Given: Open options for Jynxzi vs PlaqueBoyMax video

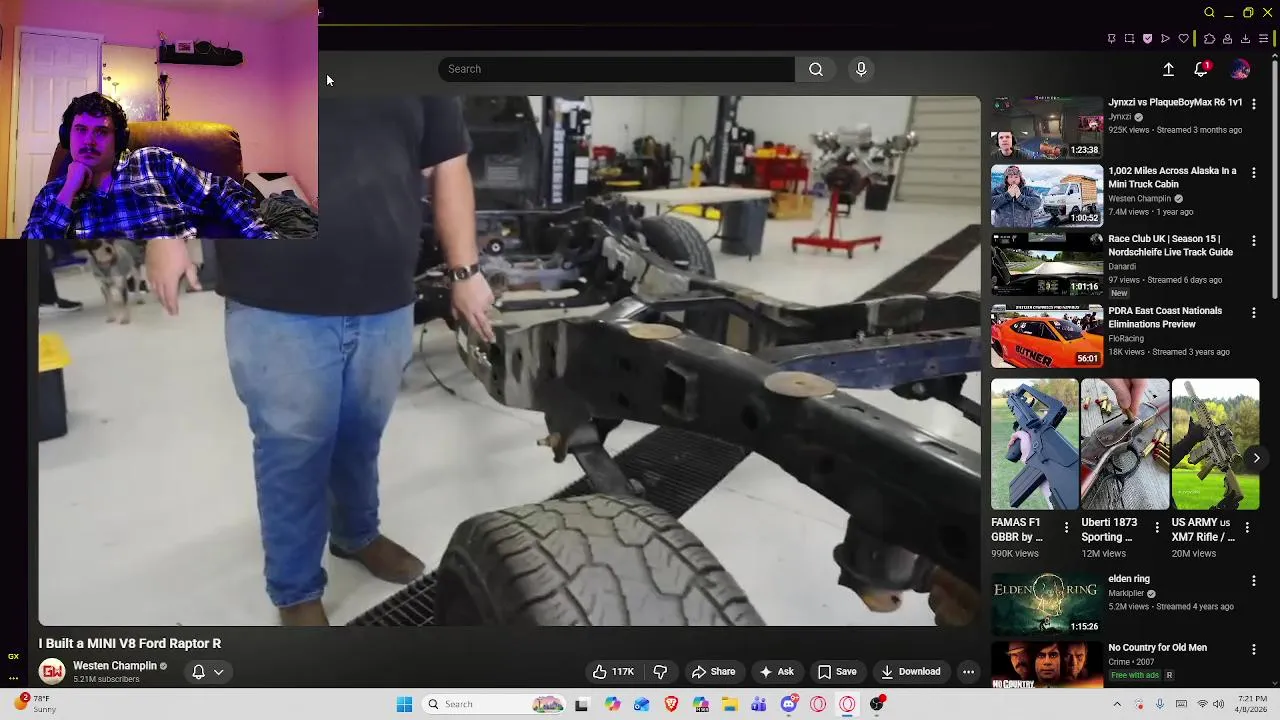Looking at the screenshot, I should [1254, 104].
